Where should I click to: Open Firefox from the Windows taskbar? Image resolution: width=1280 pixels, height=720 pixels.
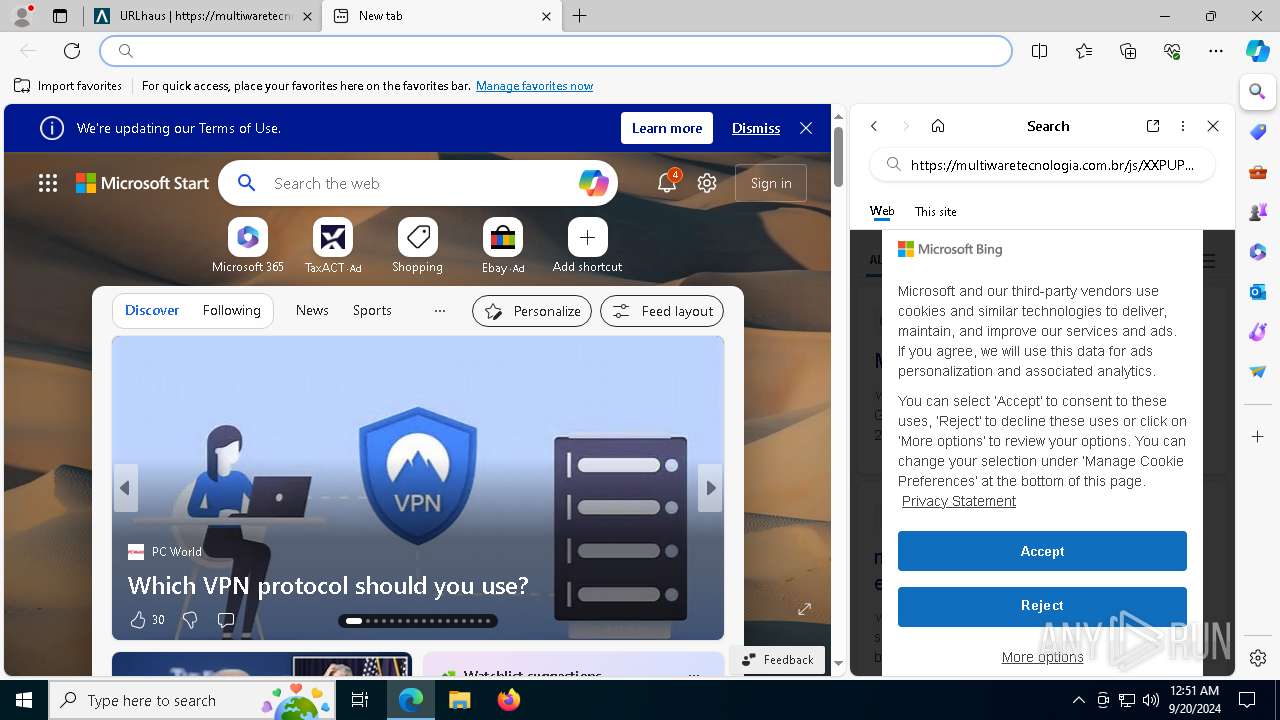click(x=509, y=700)
